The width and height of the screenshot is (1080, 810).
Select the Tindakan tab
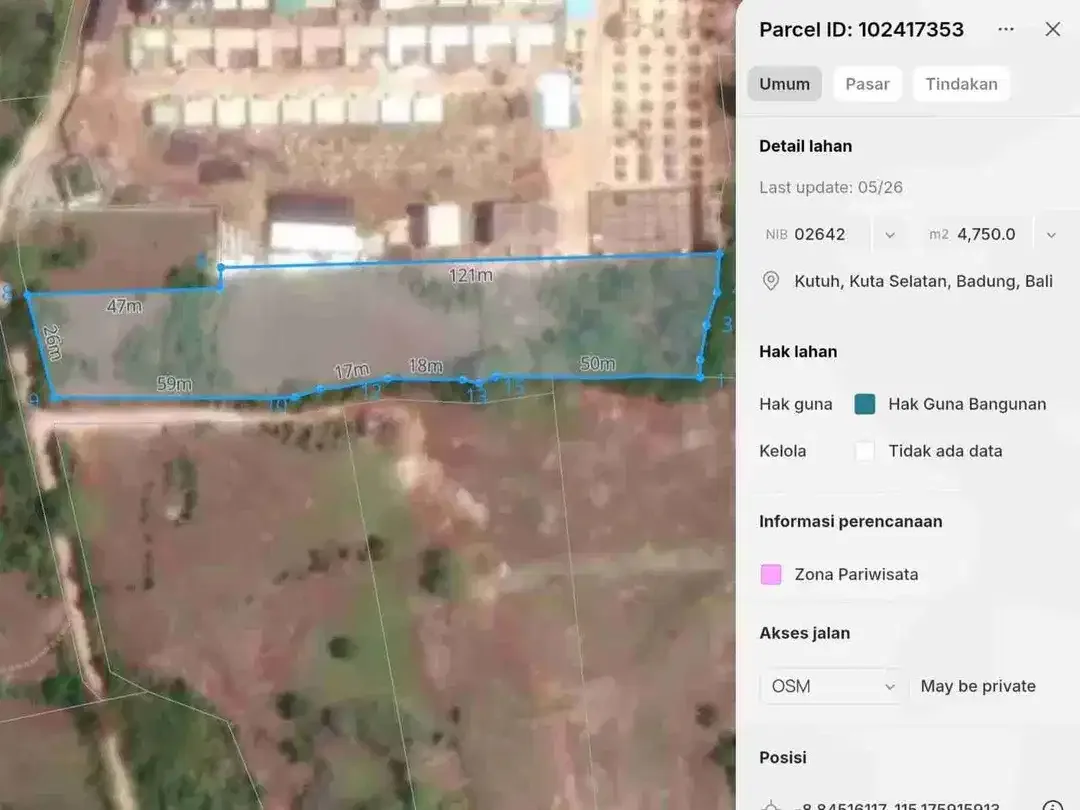coord(961,84)
